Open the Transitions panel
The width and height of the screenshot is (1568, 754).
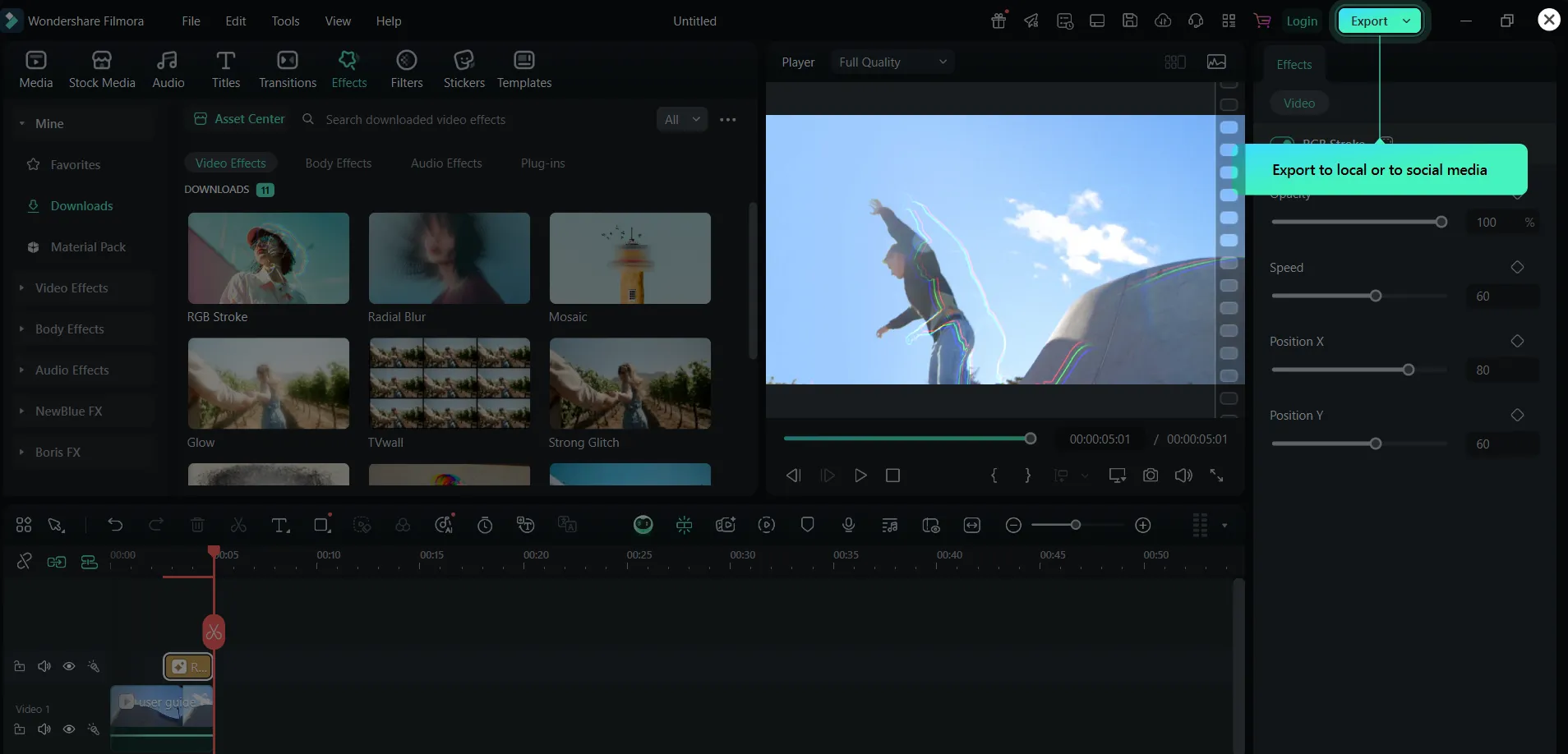pyautogui.click(x=287, y=69)
